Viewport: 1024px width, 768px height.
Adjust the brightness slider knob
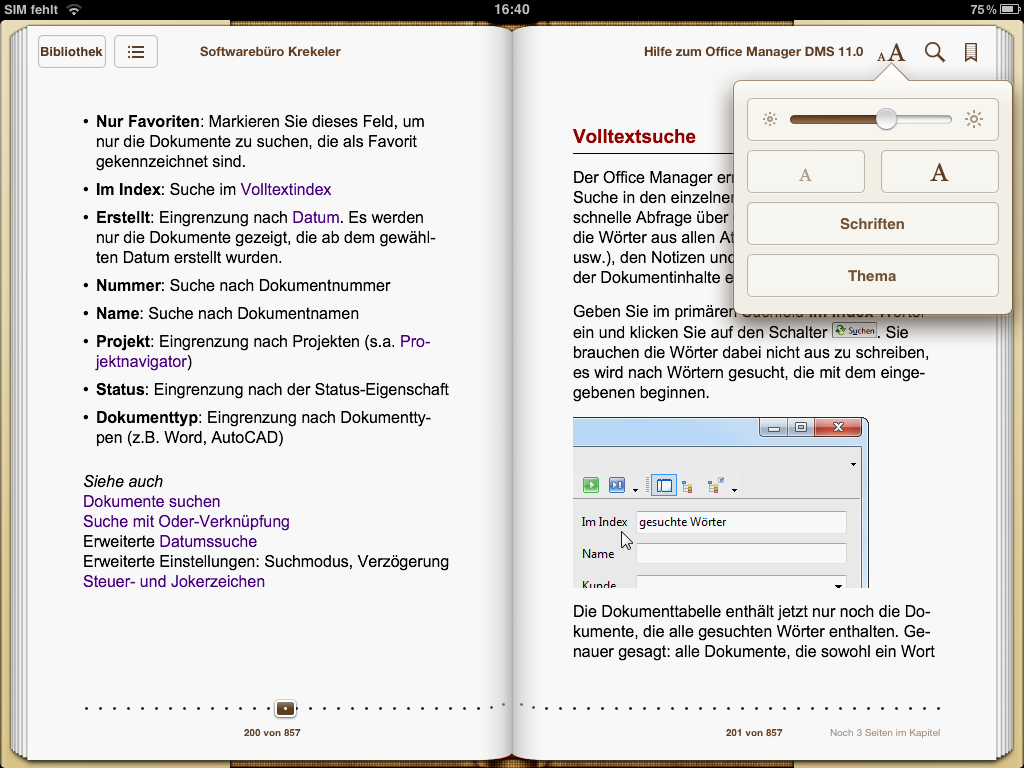pyautogui.click(x=886, y=119)
